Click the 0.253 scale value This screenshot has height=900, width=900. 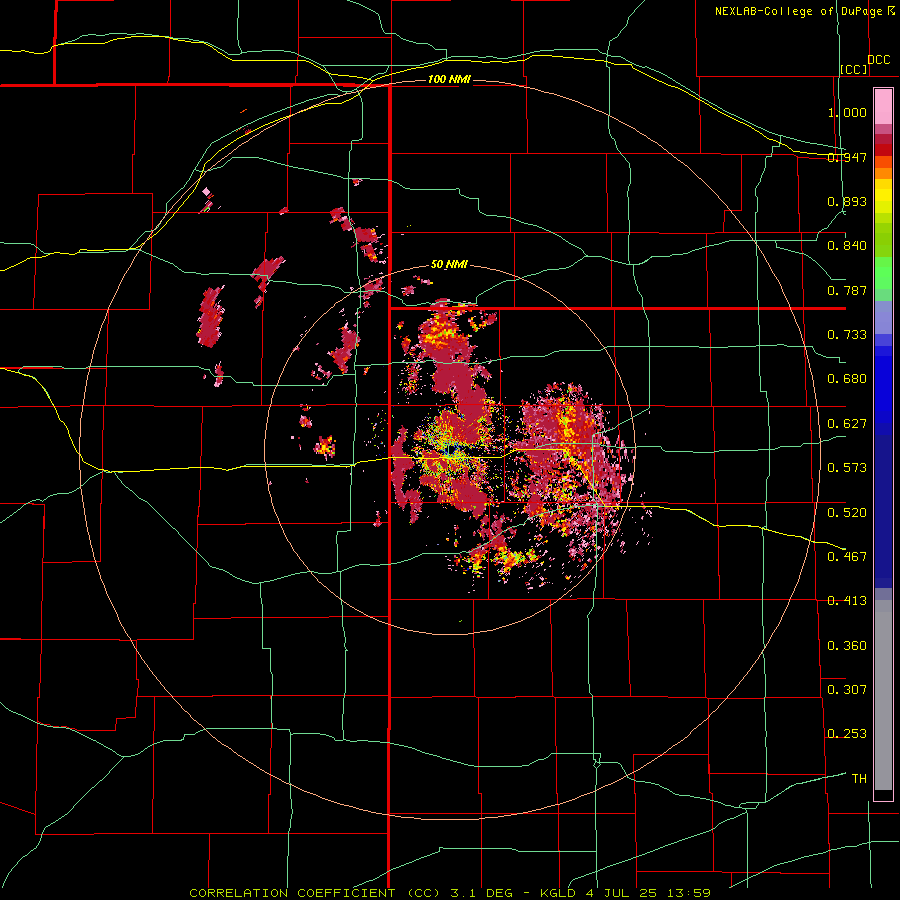pyautogui.click(x=847, y=734)
